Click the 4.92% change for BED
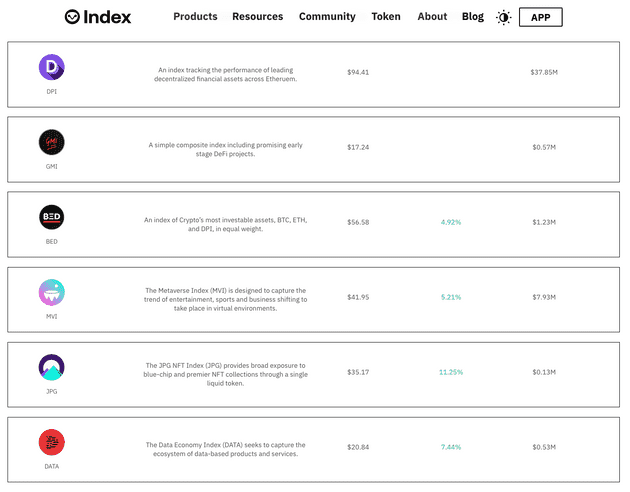630x492 pixels. click(451, 222)
